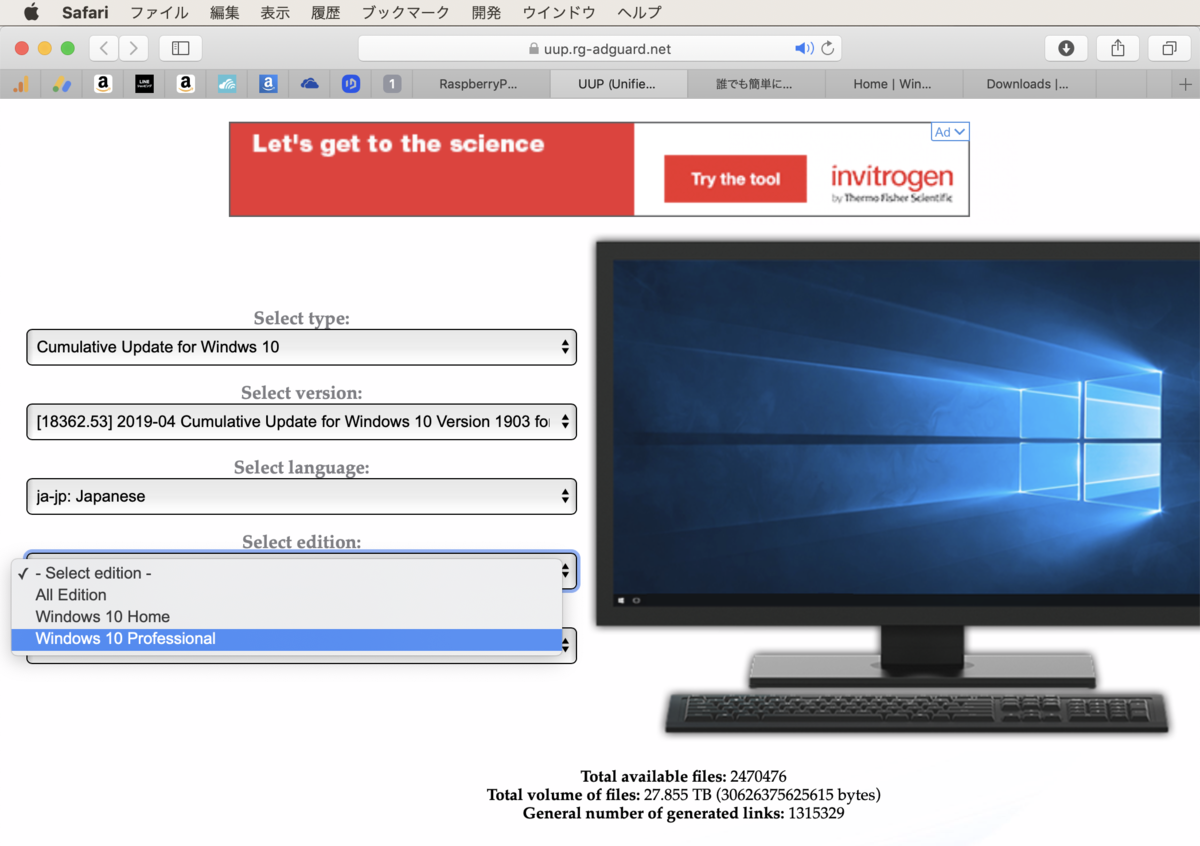
Task: Open the ブックマーク menu
Action: [405, 13]
